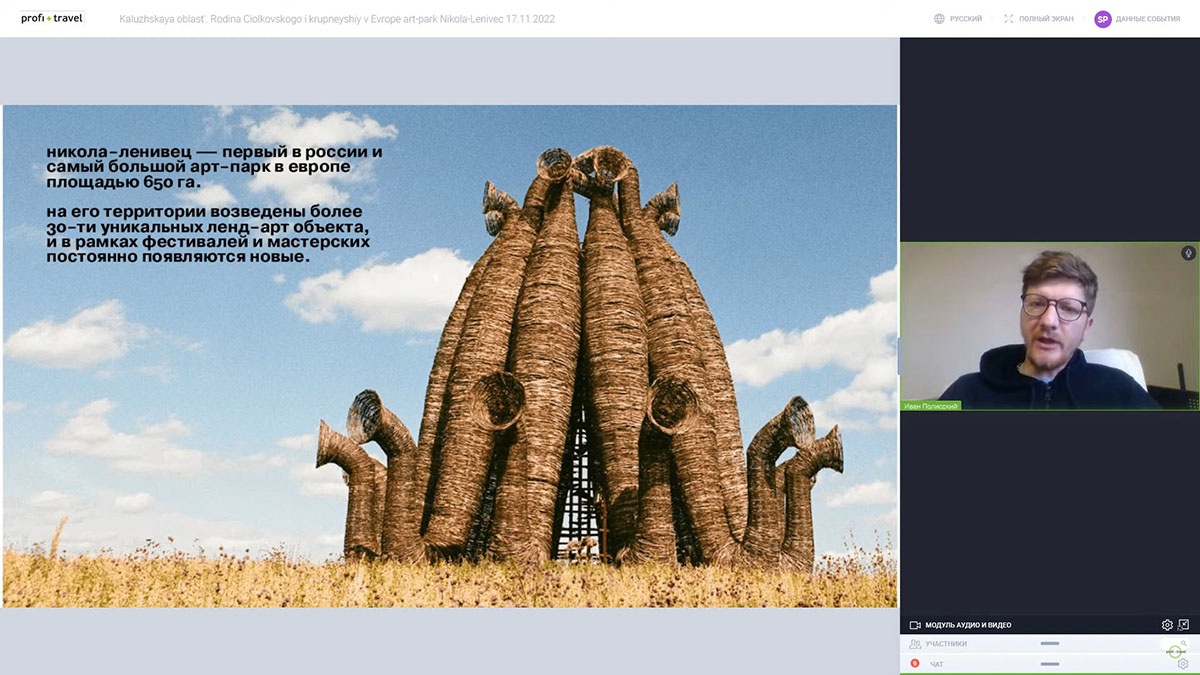Open Данные события event details
Viewport: 1200px width, 675px height.
1147,19
